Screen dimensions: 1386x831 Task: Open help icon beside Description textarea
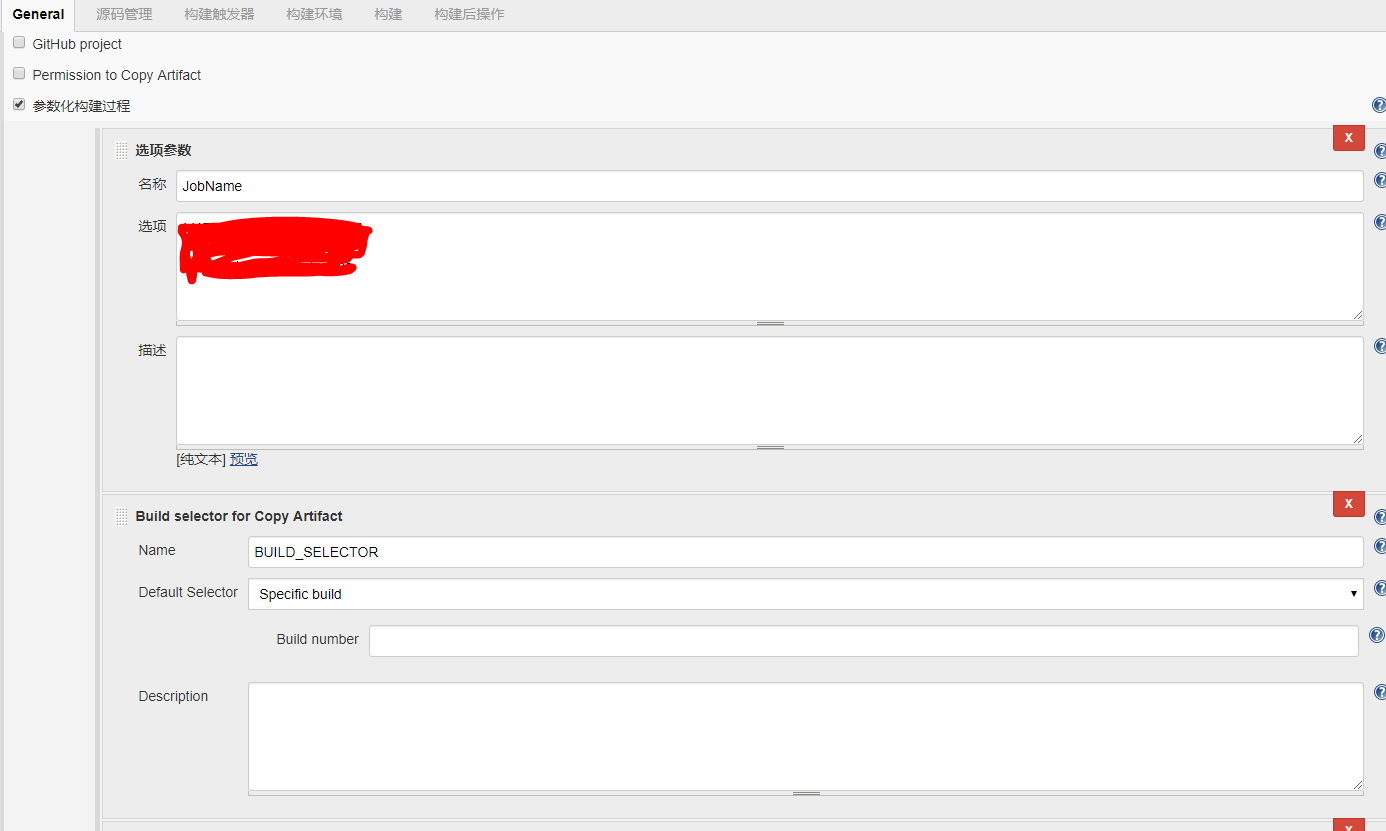tap(1380, 692)
